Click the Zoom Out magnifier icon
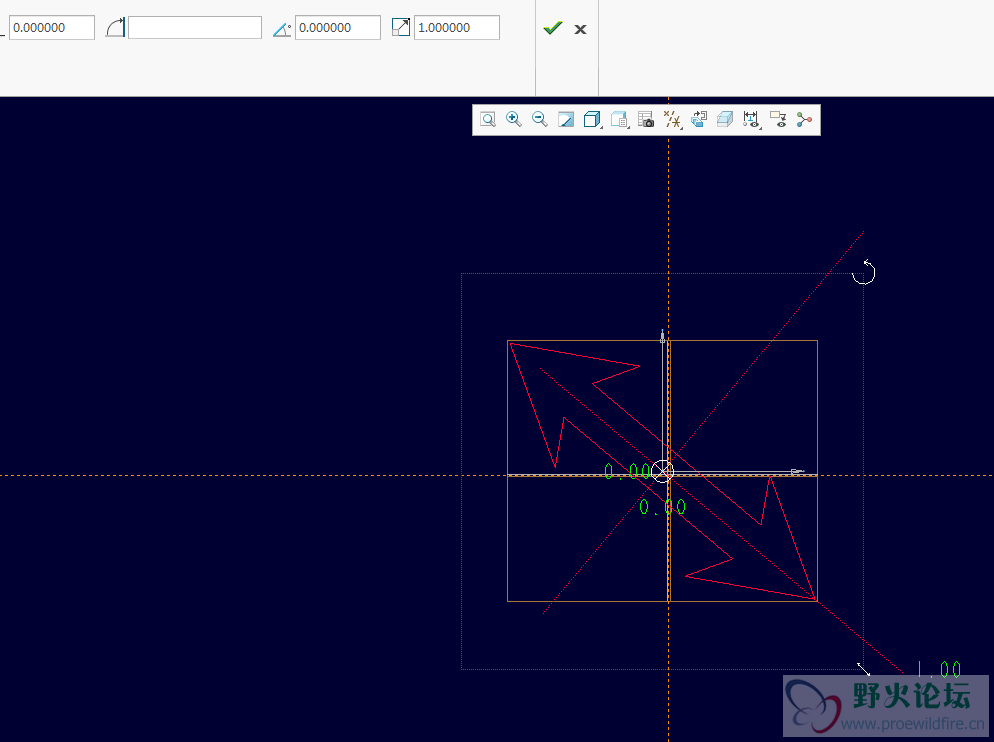 (540, 120)
